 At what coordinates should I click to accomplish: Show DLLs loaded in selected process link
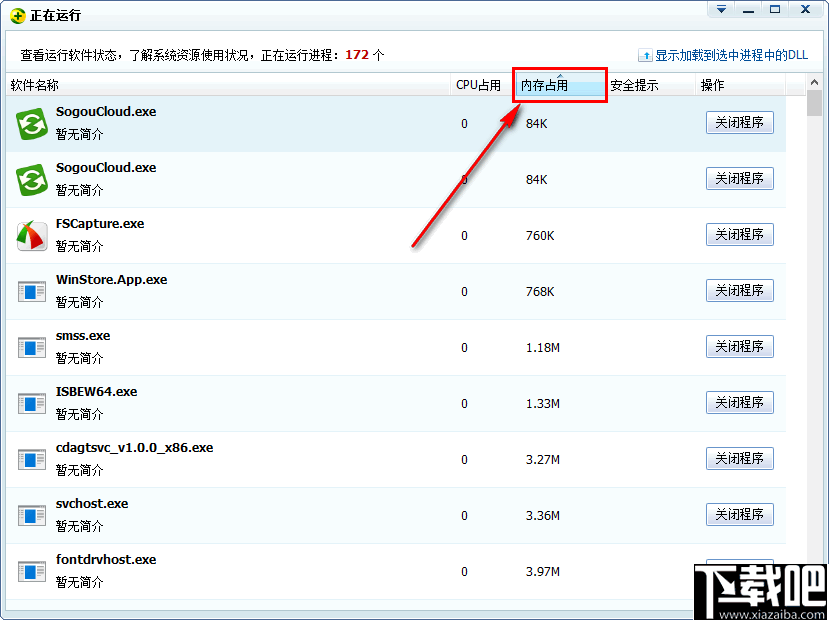(724, 55)
